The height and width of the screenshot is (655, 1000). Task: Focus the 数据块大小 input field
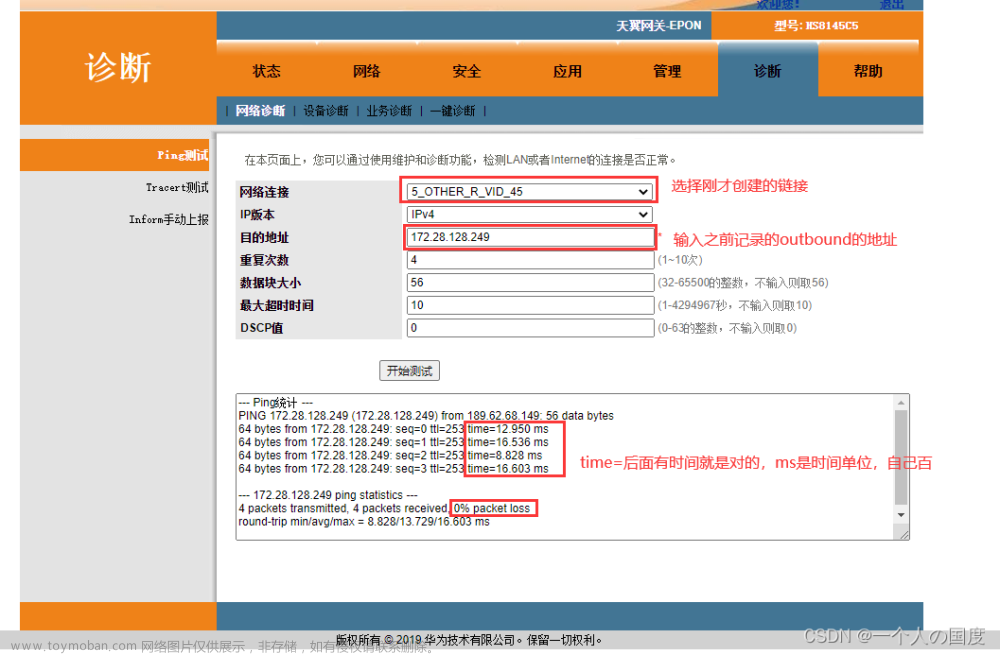531,283
